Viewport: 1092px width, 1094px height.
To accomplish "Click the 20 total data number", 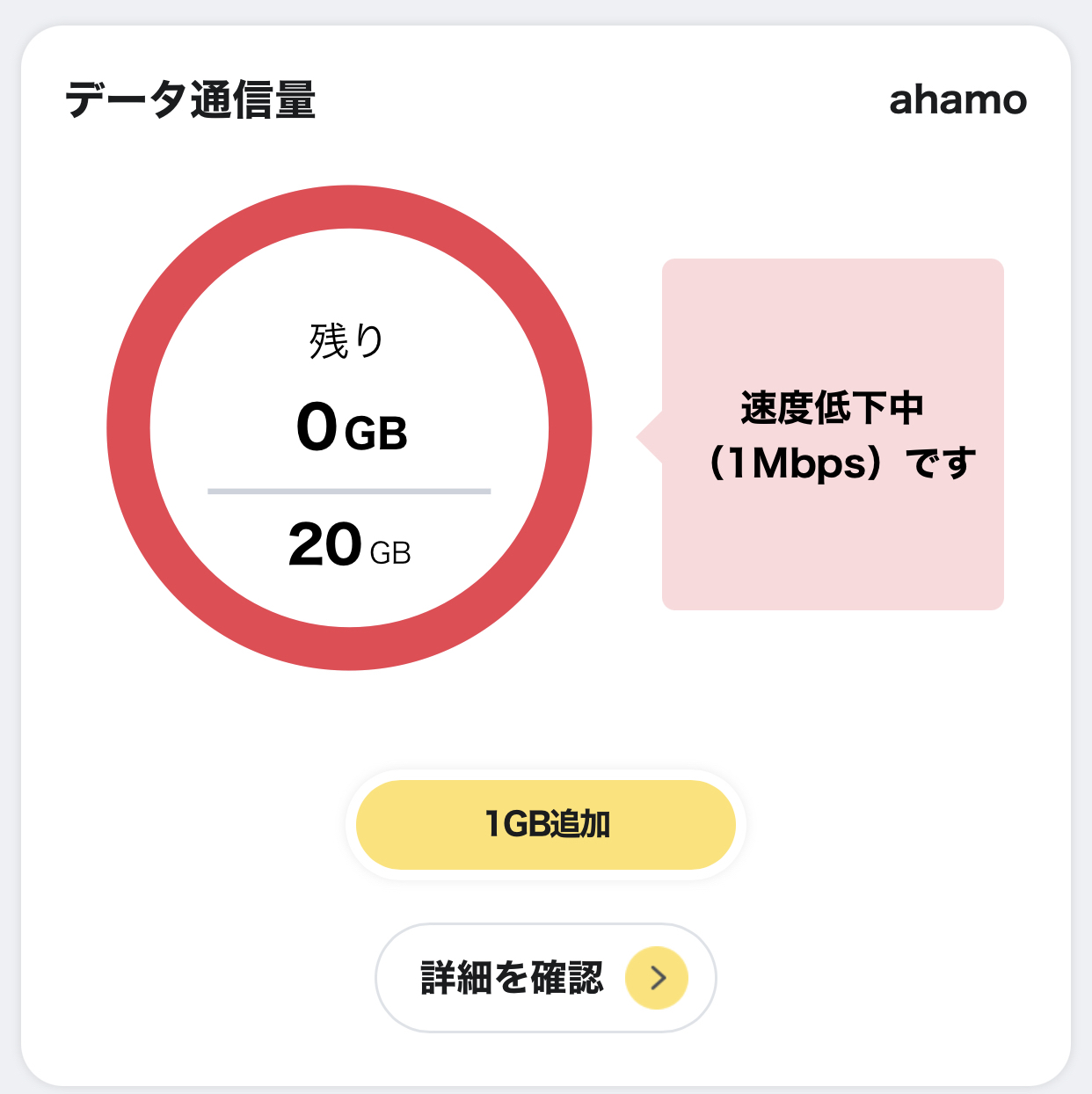I will [324, 544].
